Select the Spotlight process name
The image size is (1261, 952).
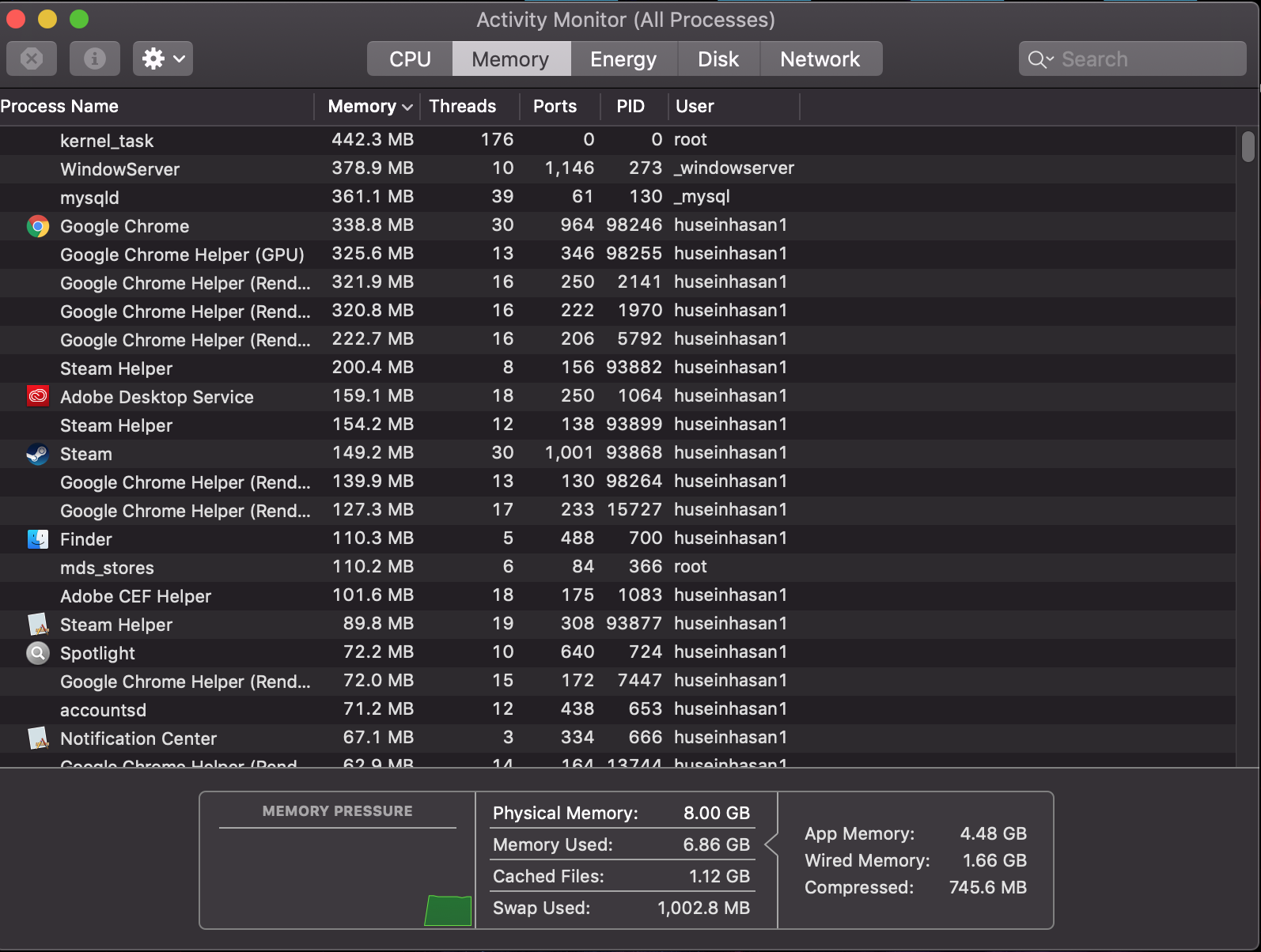point(97,653)
